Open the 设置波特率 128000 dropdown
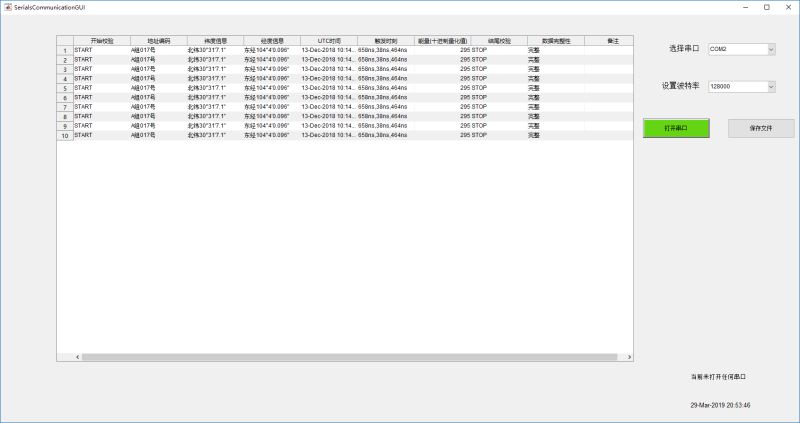The width and height of the screenshot is (800, 423). click(742, 87)
